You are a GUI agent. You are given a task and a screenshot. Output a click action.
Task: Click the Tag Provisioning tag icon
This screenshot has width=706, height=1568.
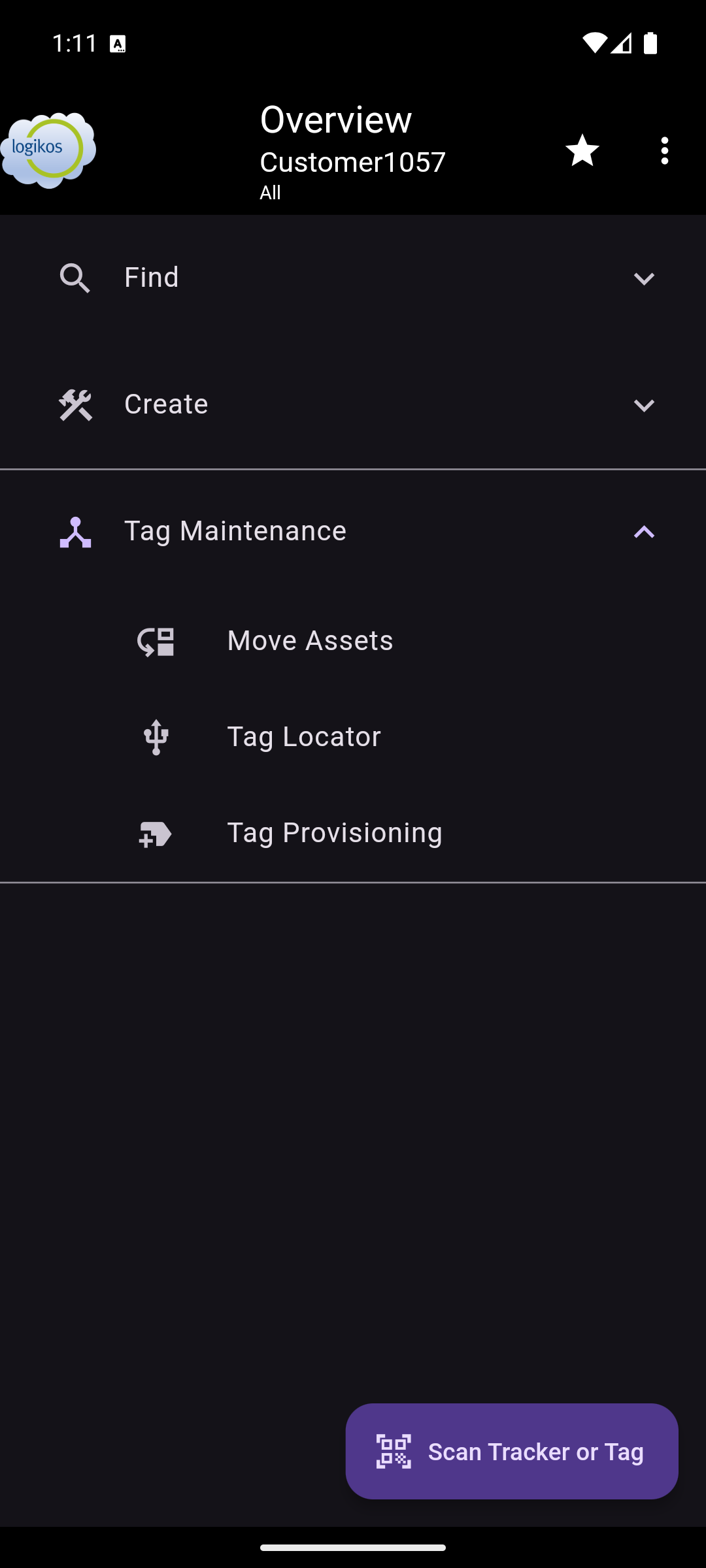[156, 834]
